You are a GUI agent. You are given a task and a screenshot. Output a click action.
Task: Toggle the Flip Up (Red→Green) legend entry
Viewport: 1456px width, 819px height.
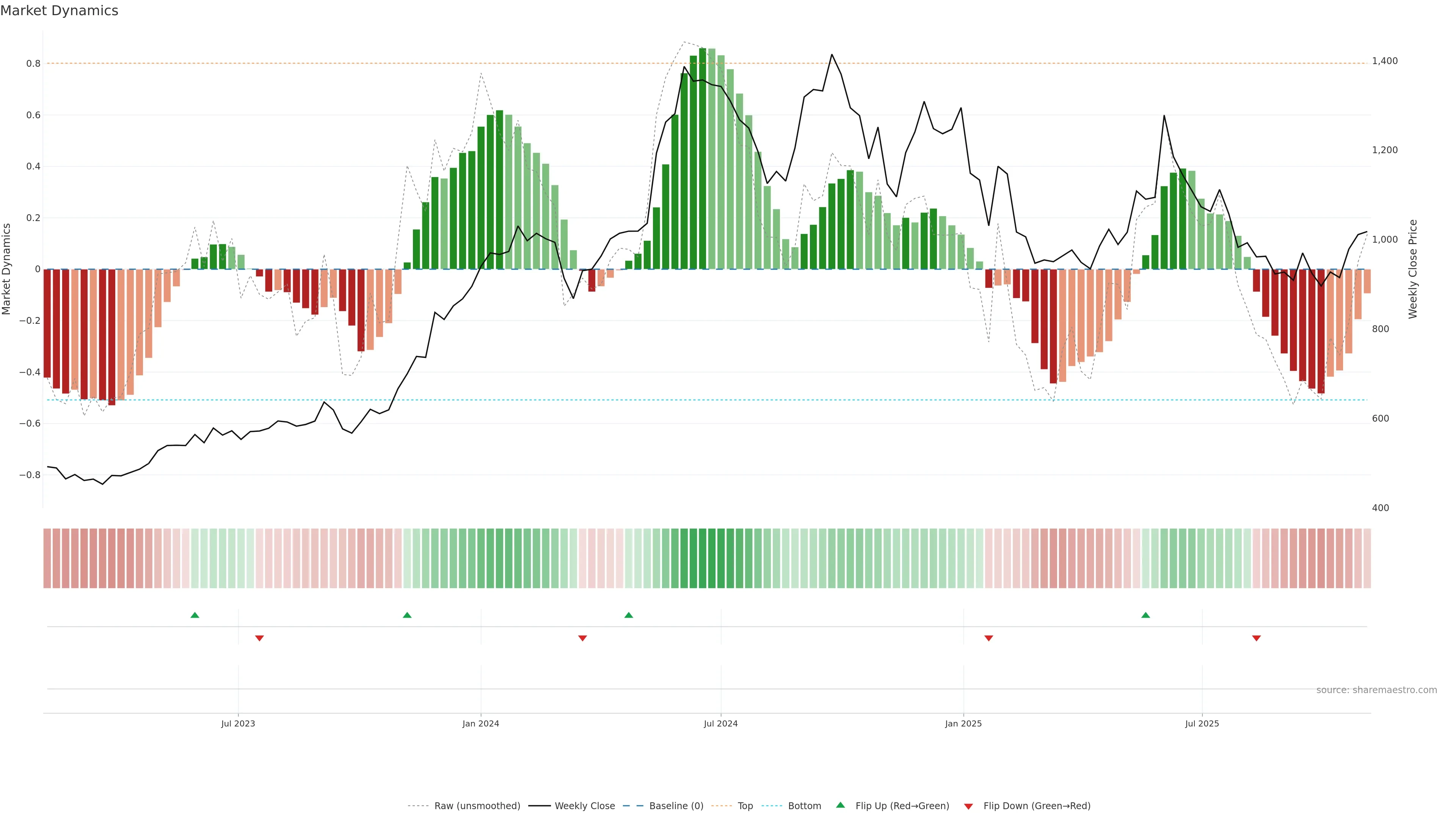point(902,806)
